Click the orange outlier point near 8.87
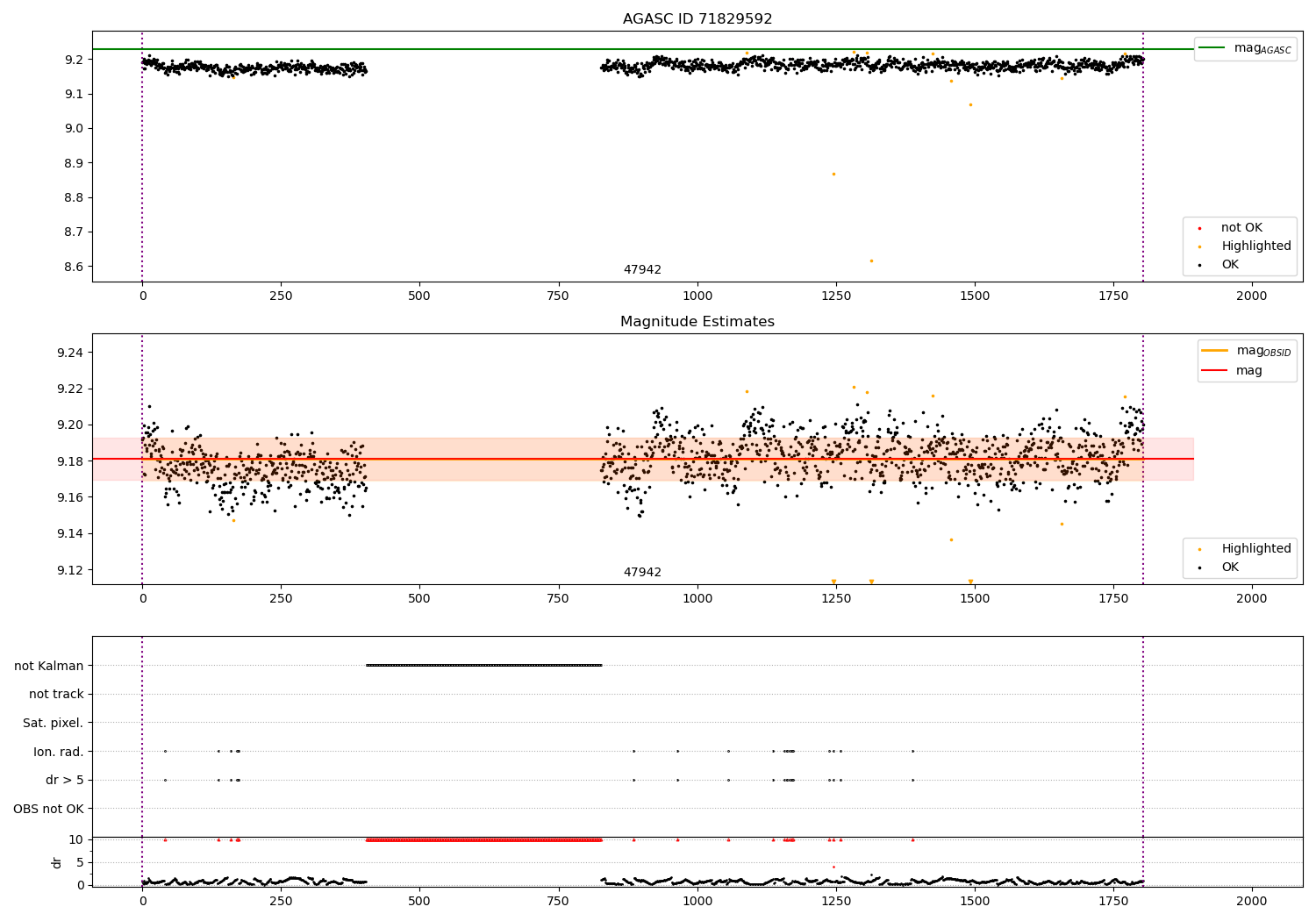This screenshot has height=921, width=1316. (x=833, y=174)
